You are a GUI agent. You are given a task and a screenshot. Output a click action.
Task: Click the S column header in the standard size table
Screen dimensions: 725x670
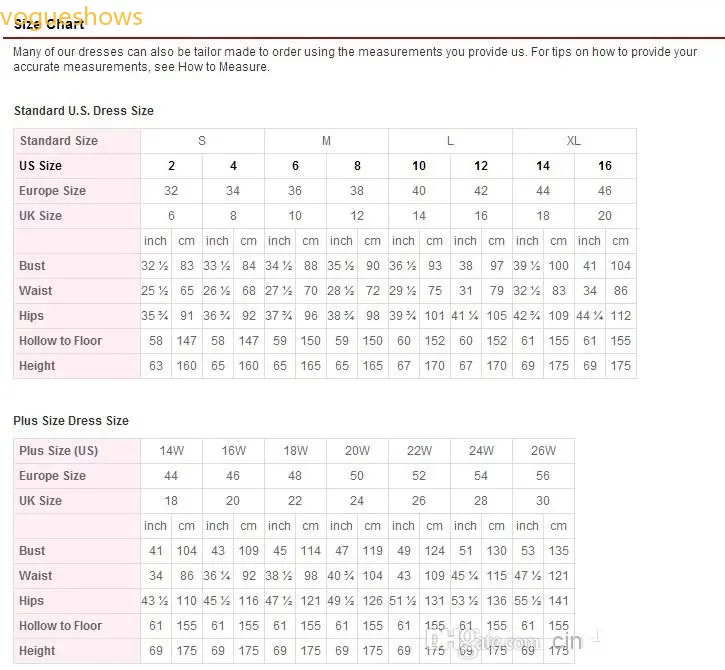click(202, 141)
